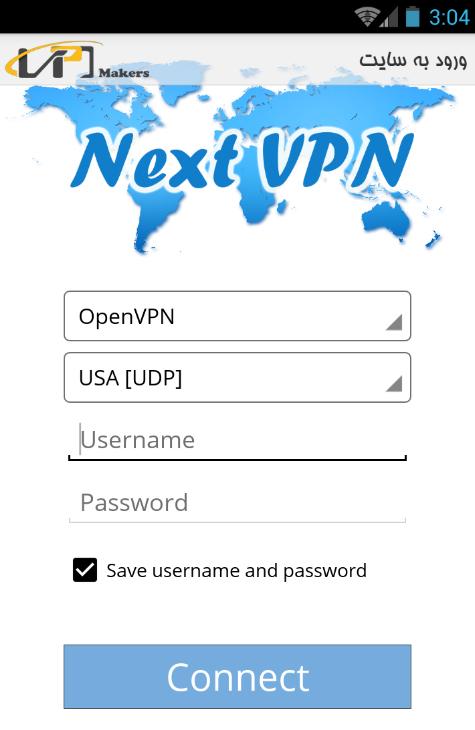Click the arrow on the USA [UDP] spinner
The width and height of the screenshot is (475, 730).
(x=394, y=384)
